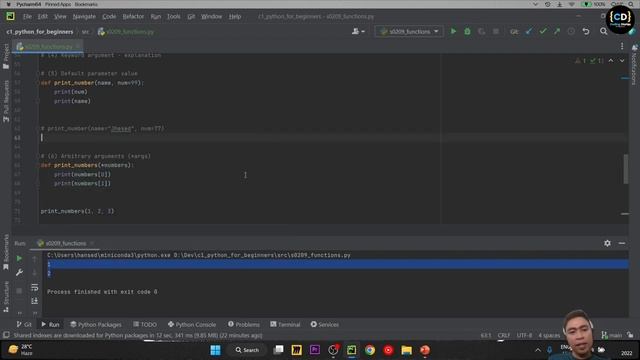640x360 pixels.
Task: Open Chrome from the taskbar
Action: pos(370,350)
